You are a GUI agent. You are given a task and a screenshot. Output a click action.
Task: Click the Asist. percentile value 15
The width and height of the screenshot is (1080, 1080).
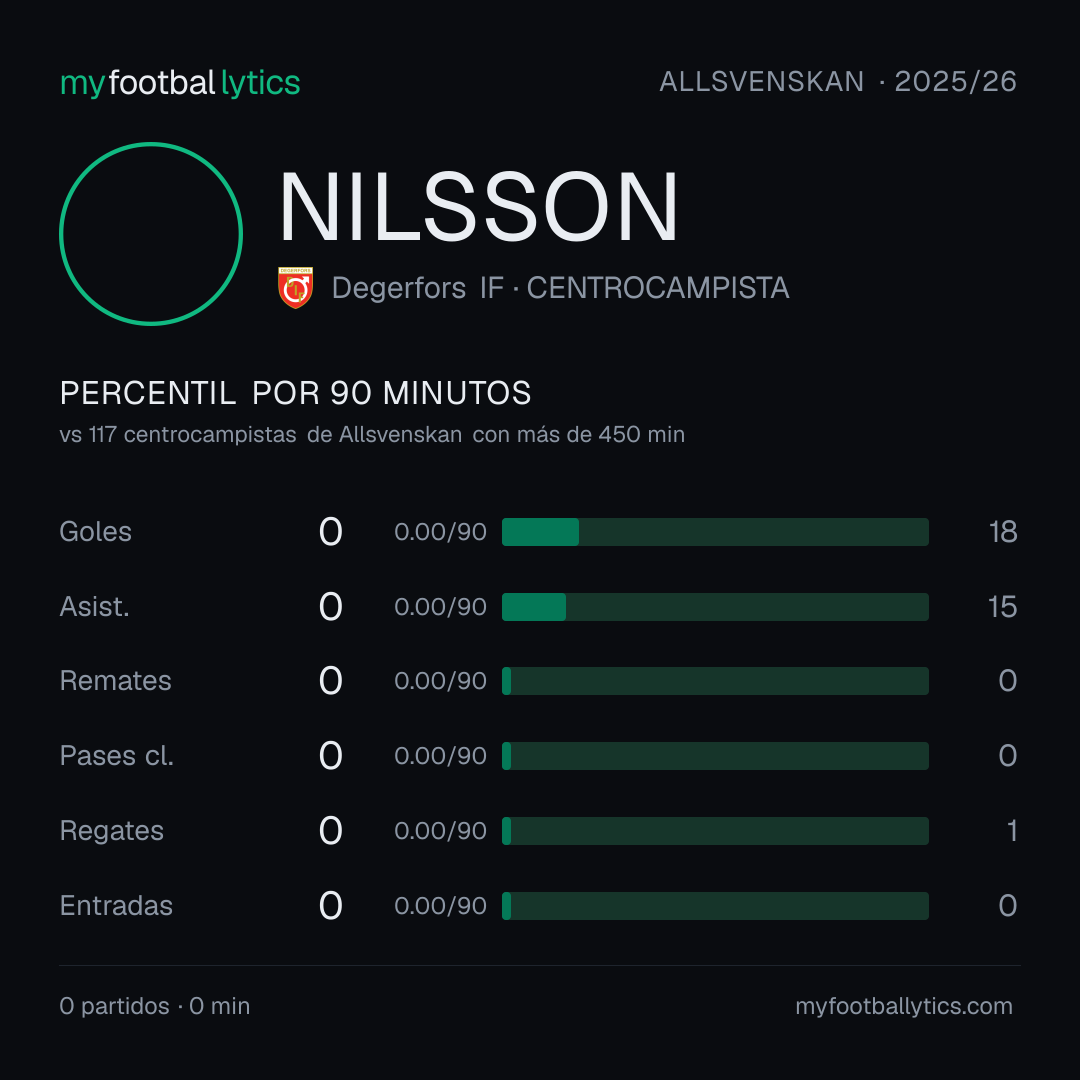point(1002,607)
